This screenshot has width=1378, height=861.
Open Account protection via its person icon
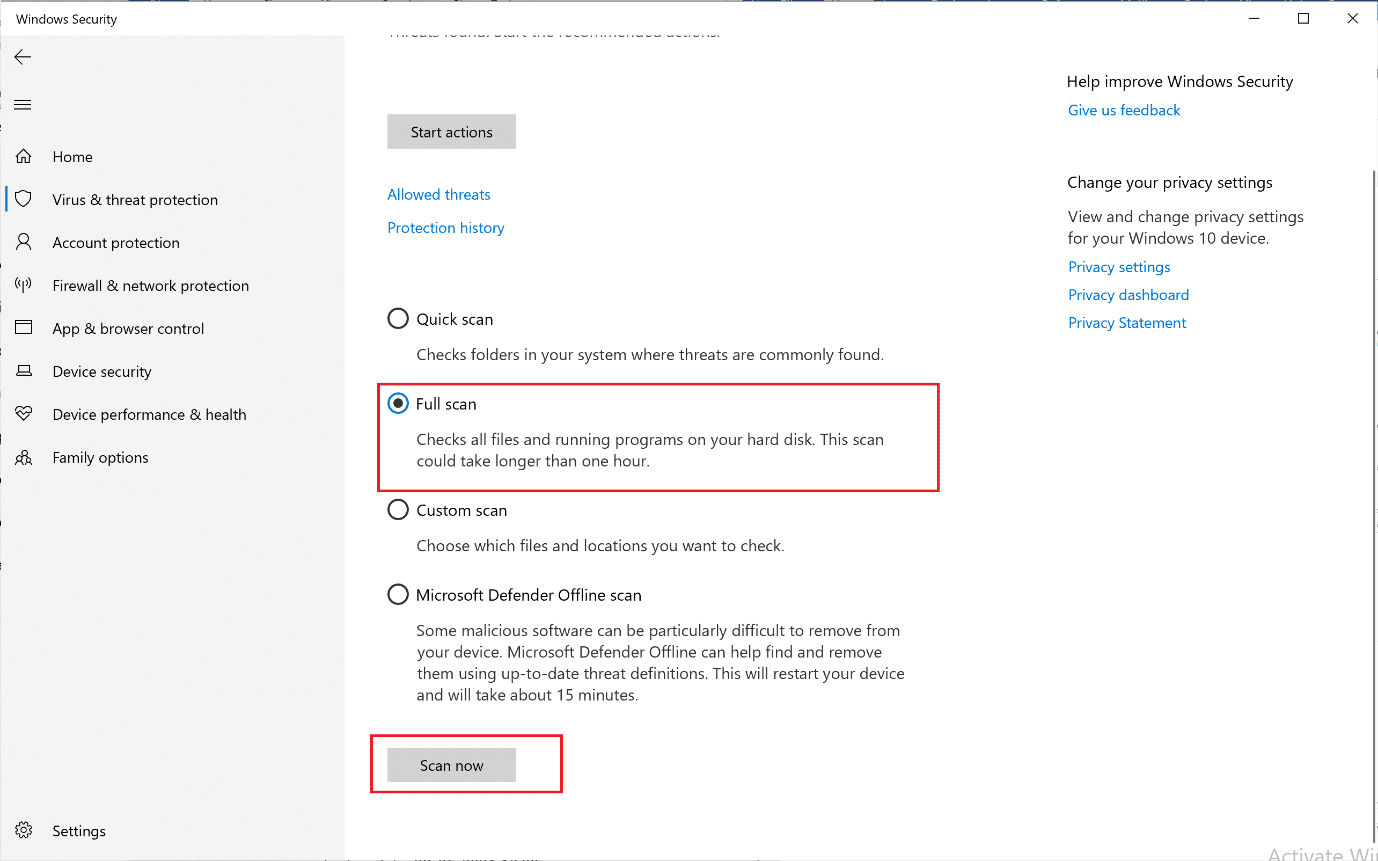click(x=23, y=242)
